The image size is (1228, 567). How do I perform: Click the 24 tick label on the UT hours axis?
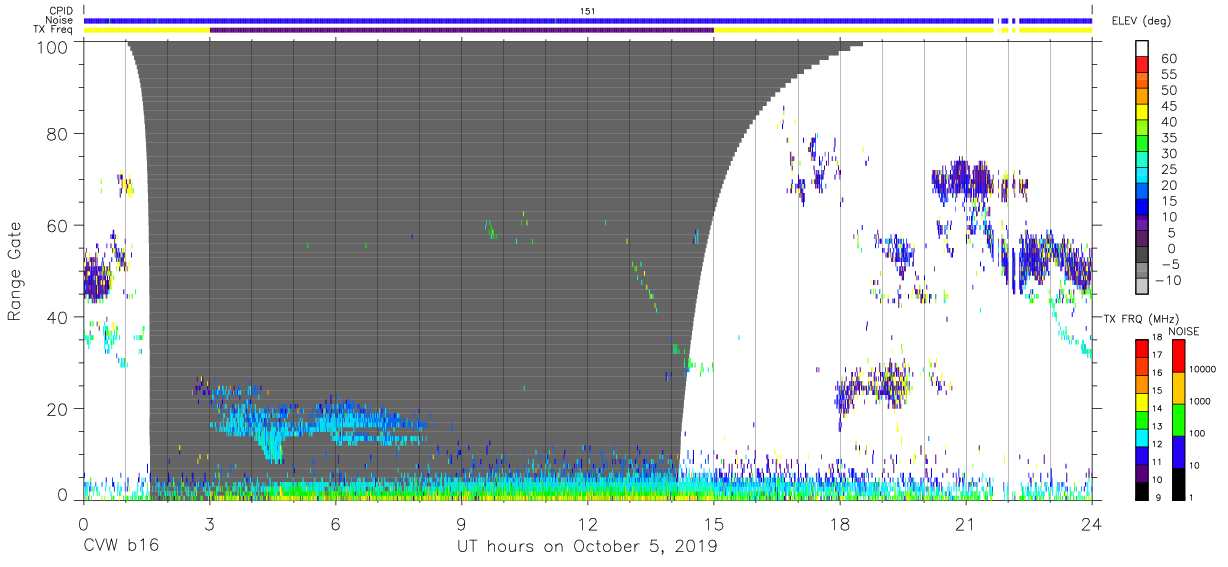[x=1092, y=523]
